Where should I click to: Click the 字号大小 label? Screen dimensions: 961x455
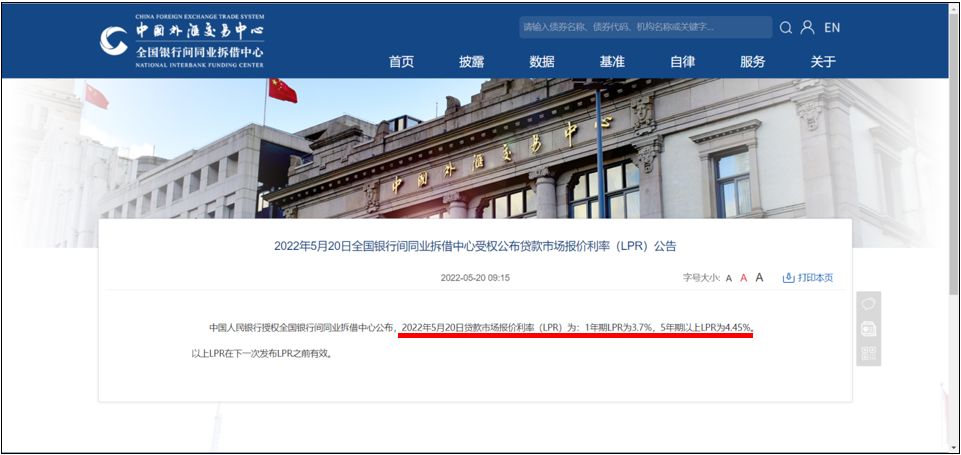(702, 278)
